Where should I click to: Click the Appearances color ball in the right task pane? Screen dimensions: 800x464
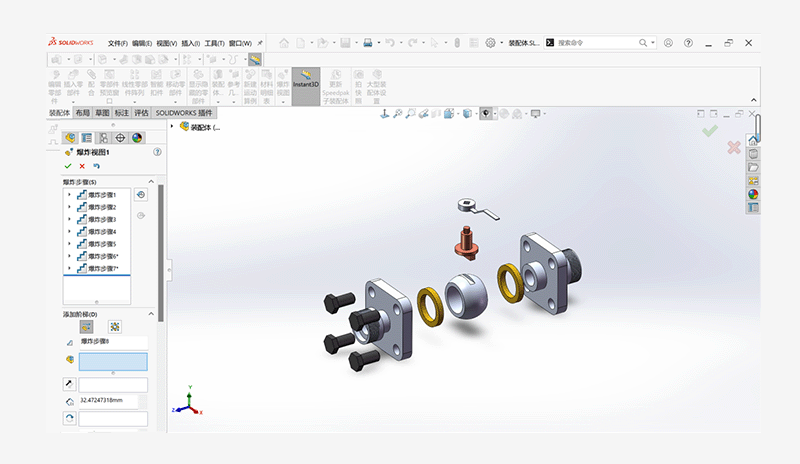tap(753, 194)
